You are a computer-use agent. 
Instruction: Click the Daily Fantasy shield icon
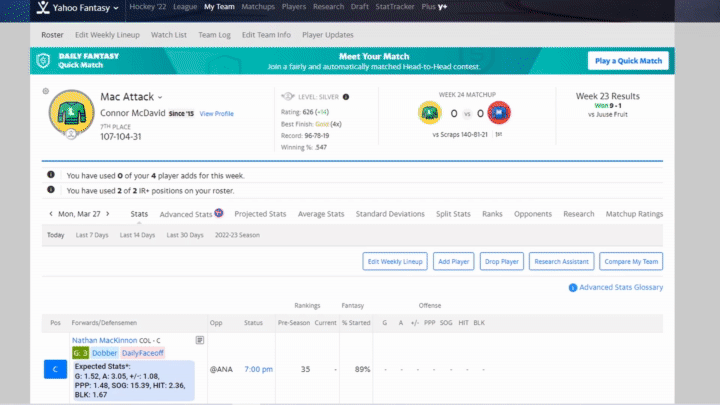(x=43, y=61)
